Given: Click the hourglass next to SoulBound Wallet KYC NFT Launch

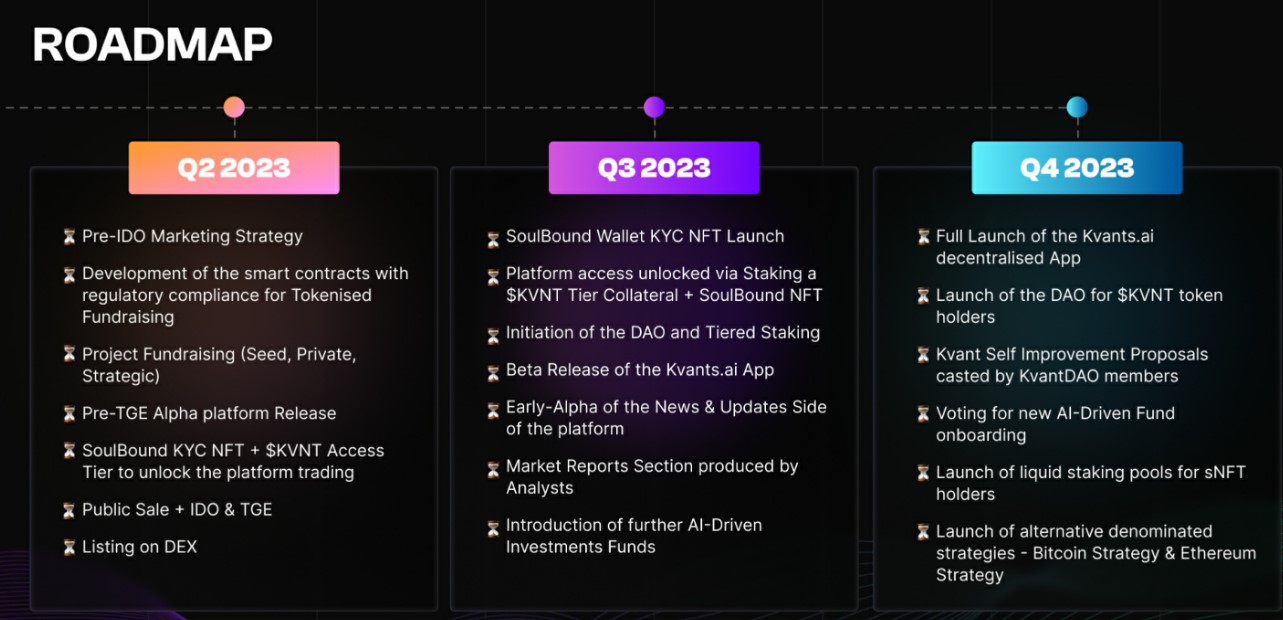Looking at the screenshot, I should coord(493,239).
